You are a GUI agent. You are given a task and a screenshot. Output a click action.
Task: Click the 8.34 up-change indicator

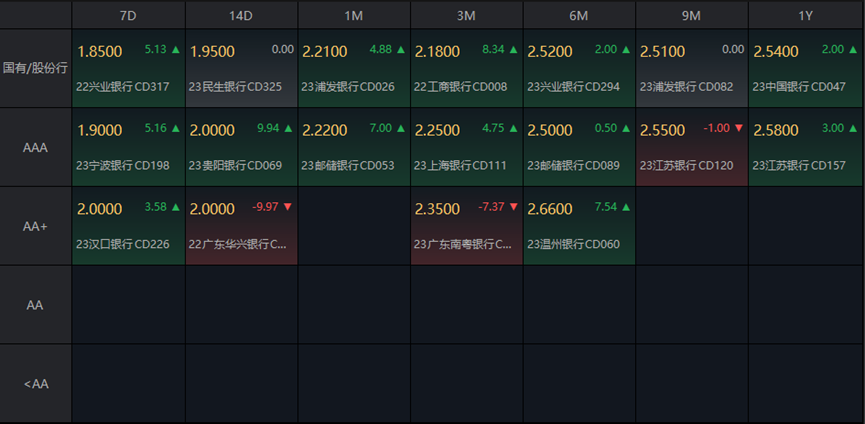point(500,50)
